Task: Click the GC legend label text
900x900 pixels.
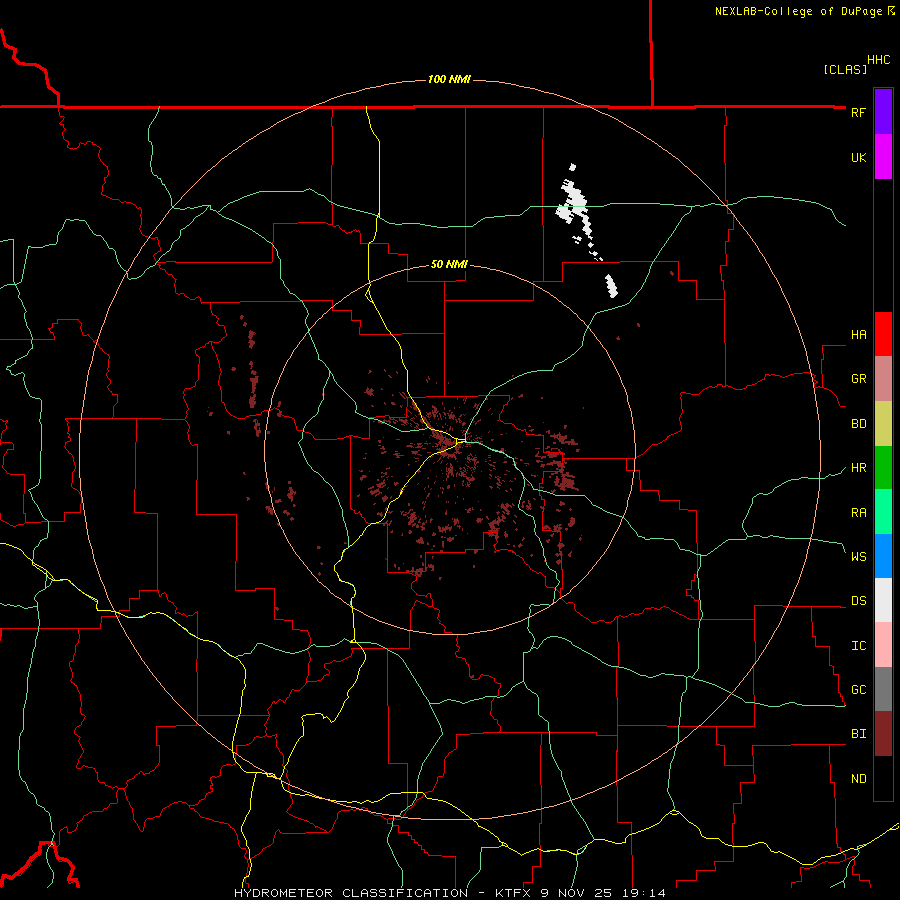Action: [859, 689]
